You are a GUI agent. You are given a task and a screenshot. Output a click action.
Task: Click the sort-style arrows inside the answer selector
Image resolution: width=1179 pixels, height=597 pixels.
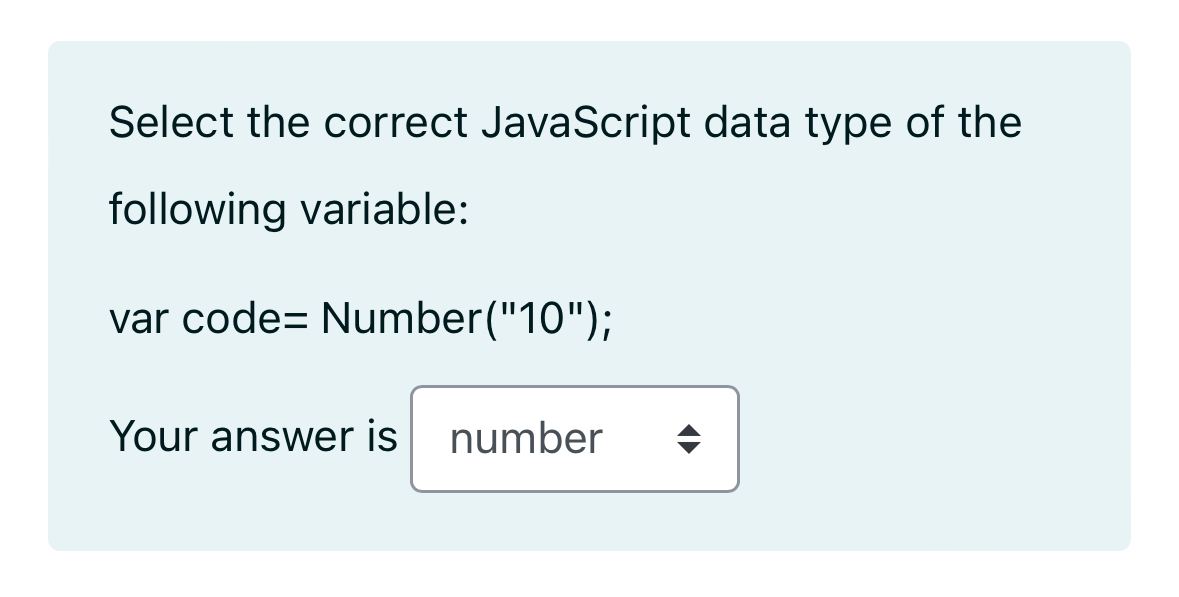pyautogui.click(x=691, y=439)
